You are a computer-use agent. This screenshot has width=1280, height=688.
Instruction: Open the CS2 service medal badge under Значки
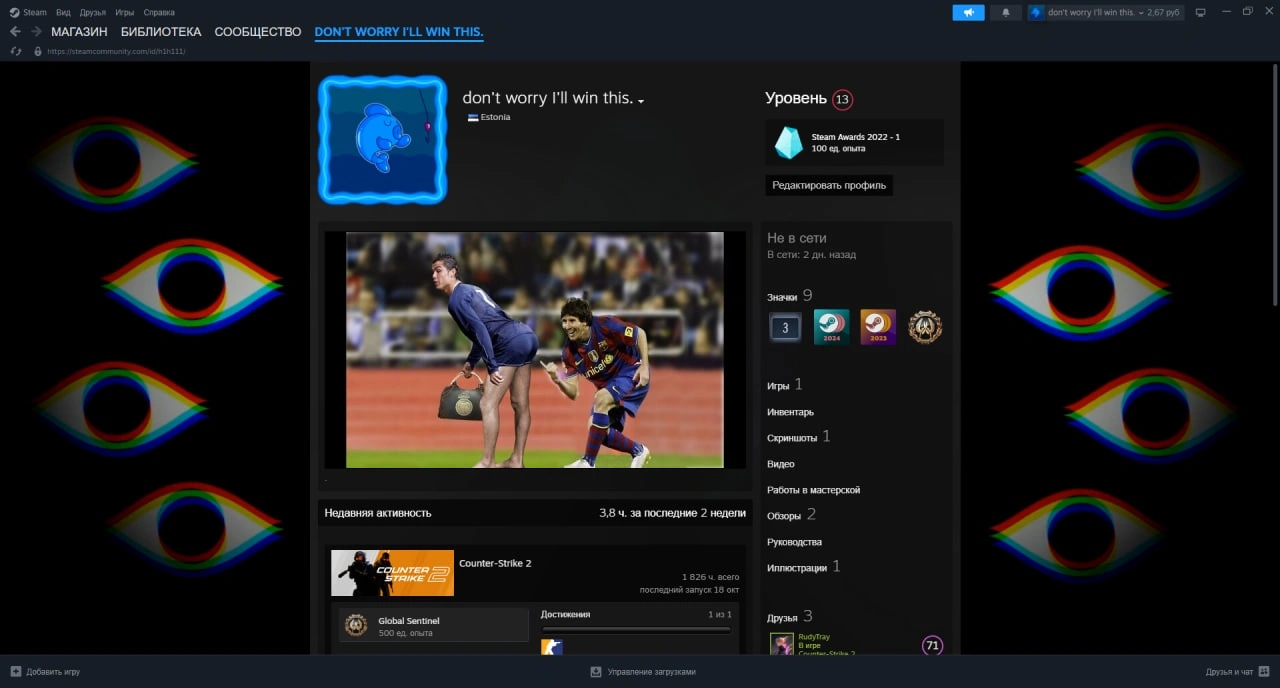tap(925, 327)
